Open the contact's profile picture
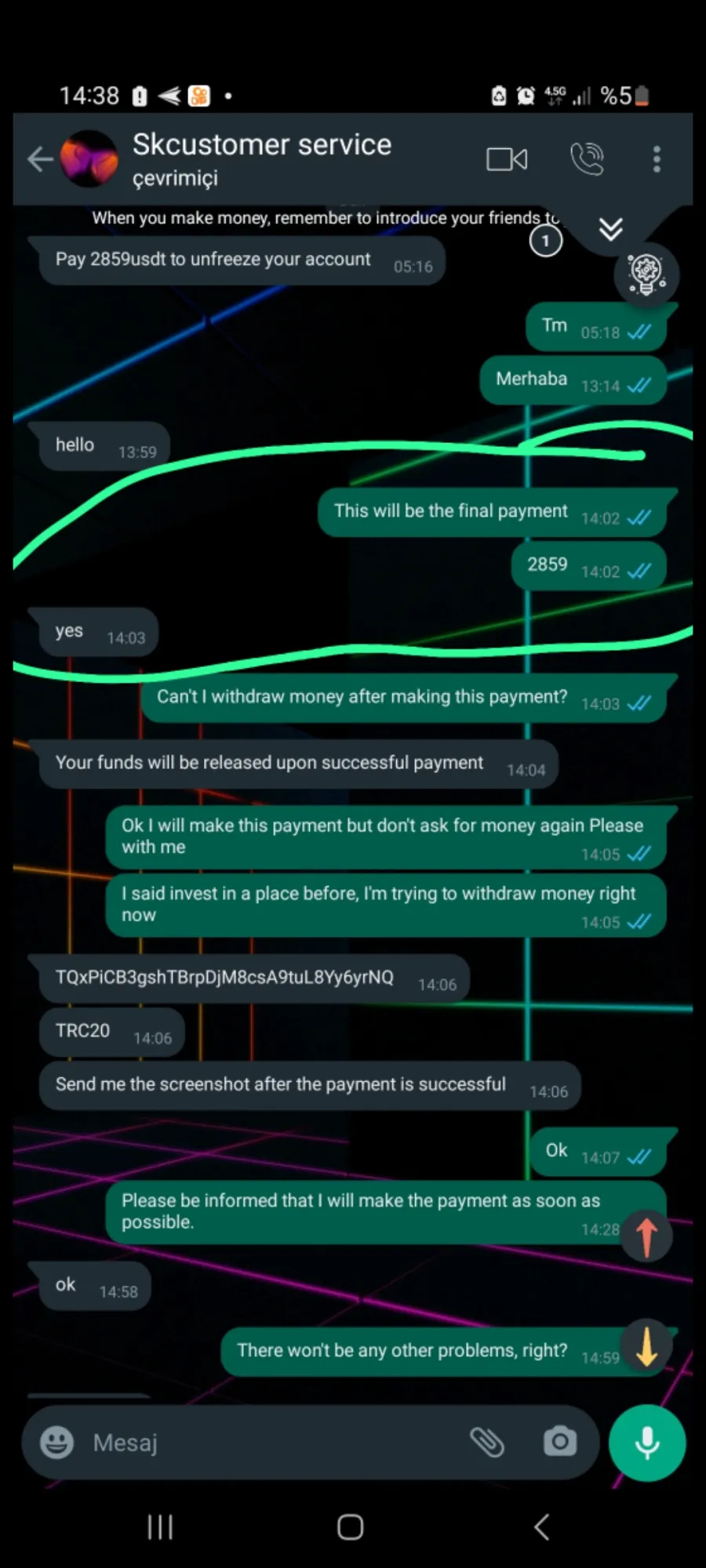The width and height of the screenshot is (706, 1568). coord(89,159)
